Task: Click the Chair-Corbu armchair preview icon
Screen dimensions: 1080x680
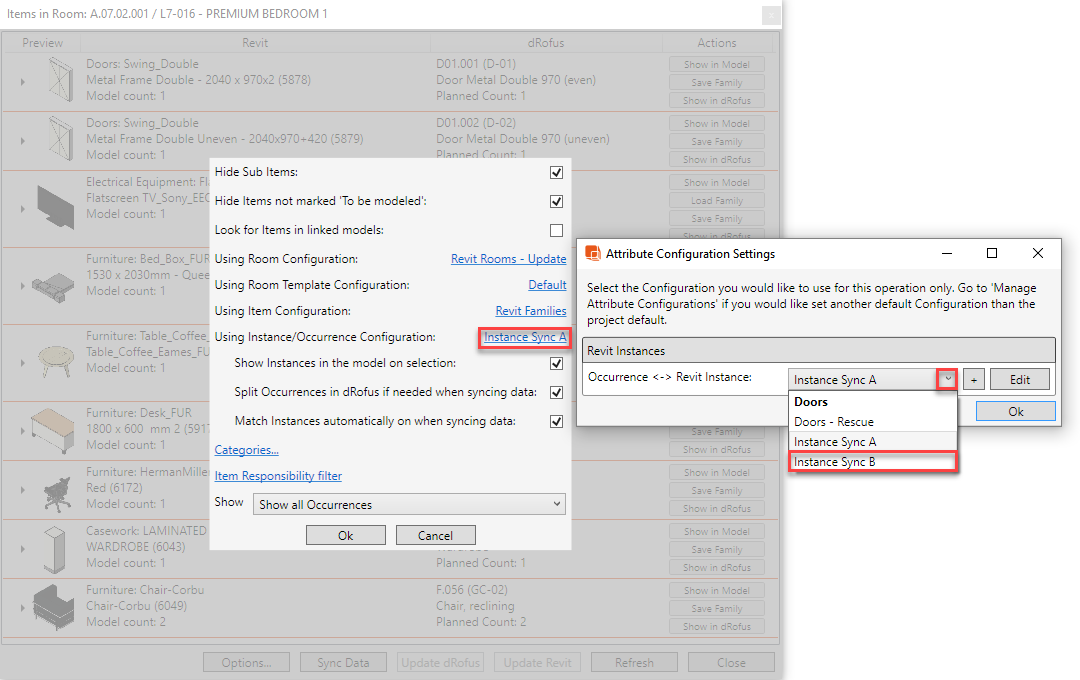Action: tap(54, 606)
